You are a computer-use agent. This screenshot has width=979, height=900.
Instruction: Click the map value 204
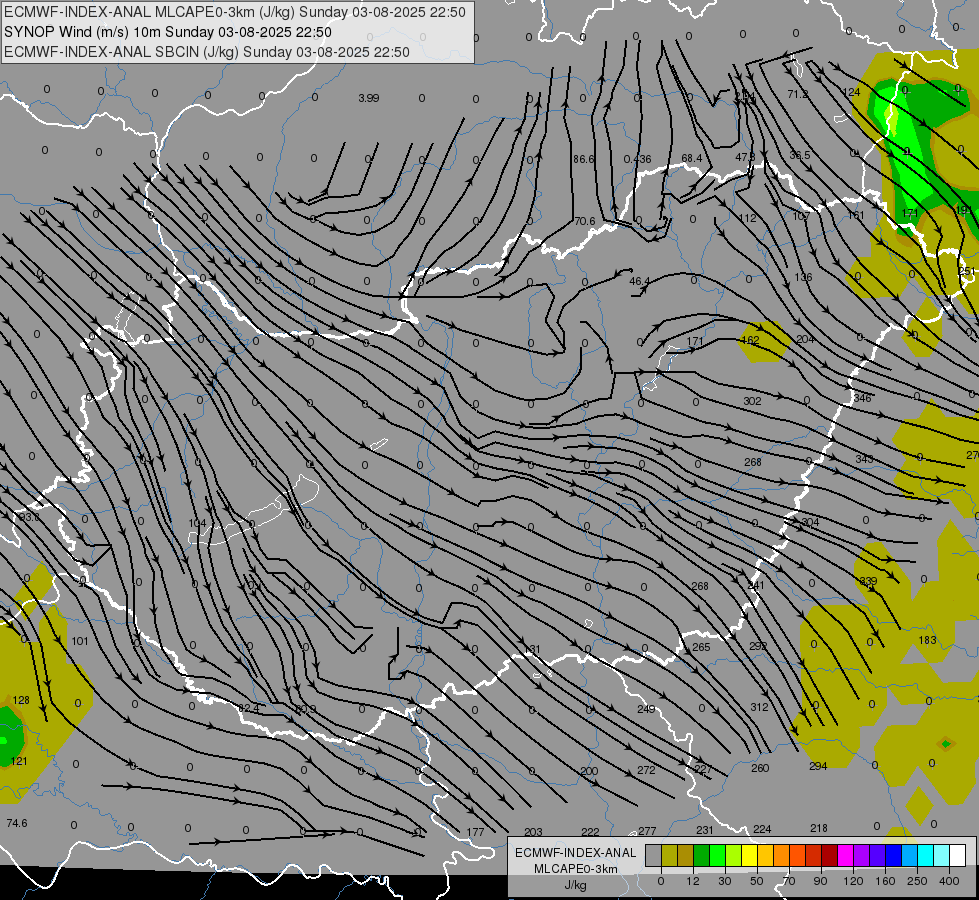(x=805, y=339)
